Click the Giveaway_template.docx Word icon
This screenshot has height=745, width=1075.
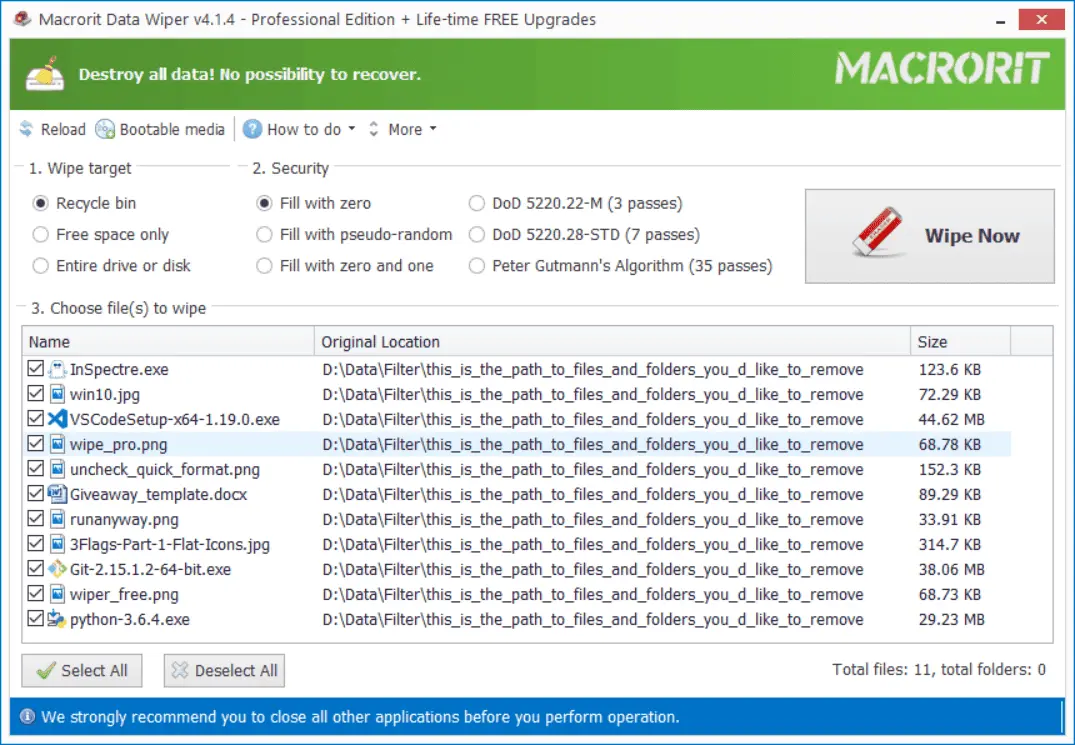point(58,494)
